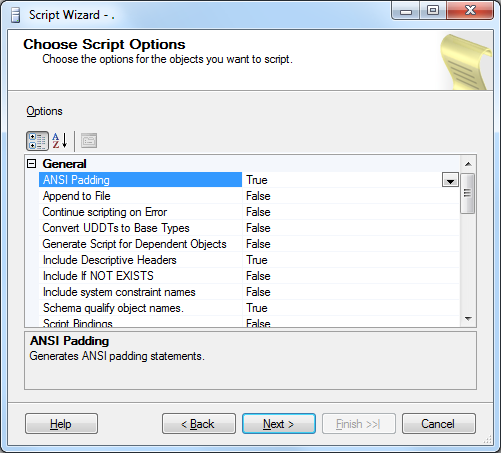501x453 pixels.
Task: Select the ANSI Padding option row
Action: (x=140, y=180)
